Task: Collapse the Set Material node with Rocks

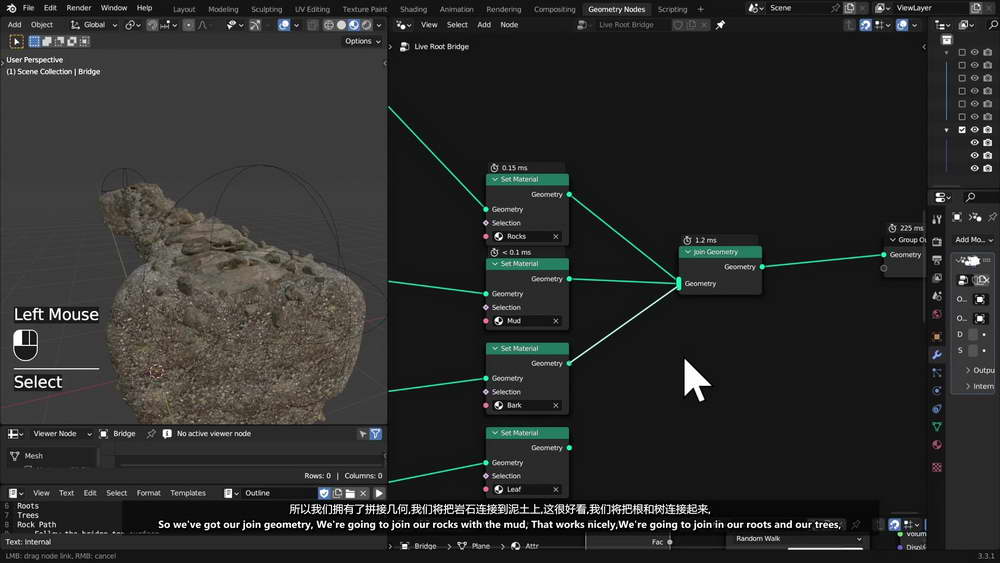Action: [x=495, y=179]
